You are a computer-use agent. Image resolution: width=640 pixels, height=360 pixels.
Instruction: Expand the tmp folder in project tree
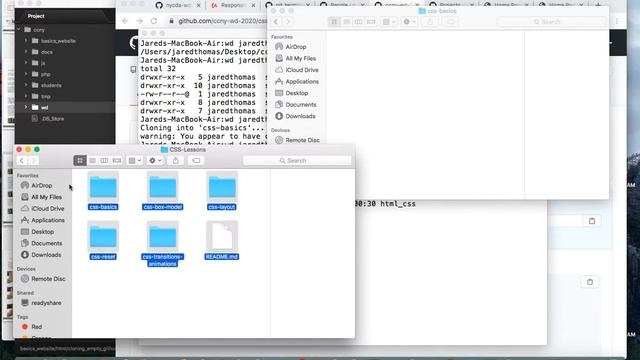26,96
